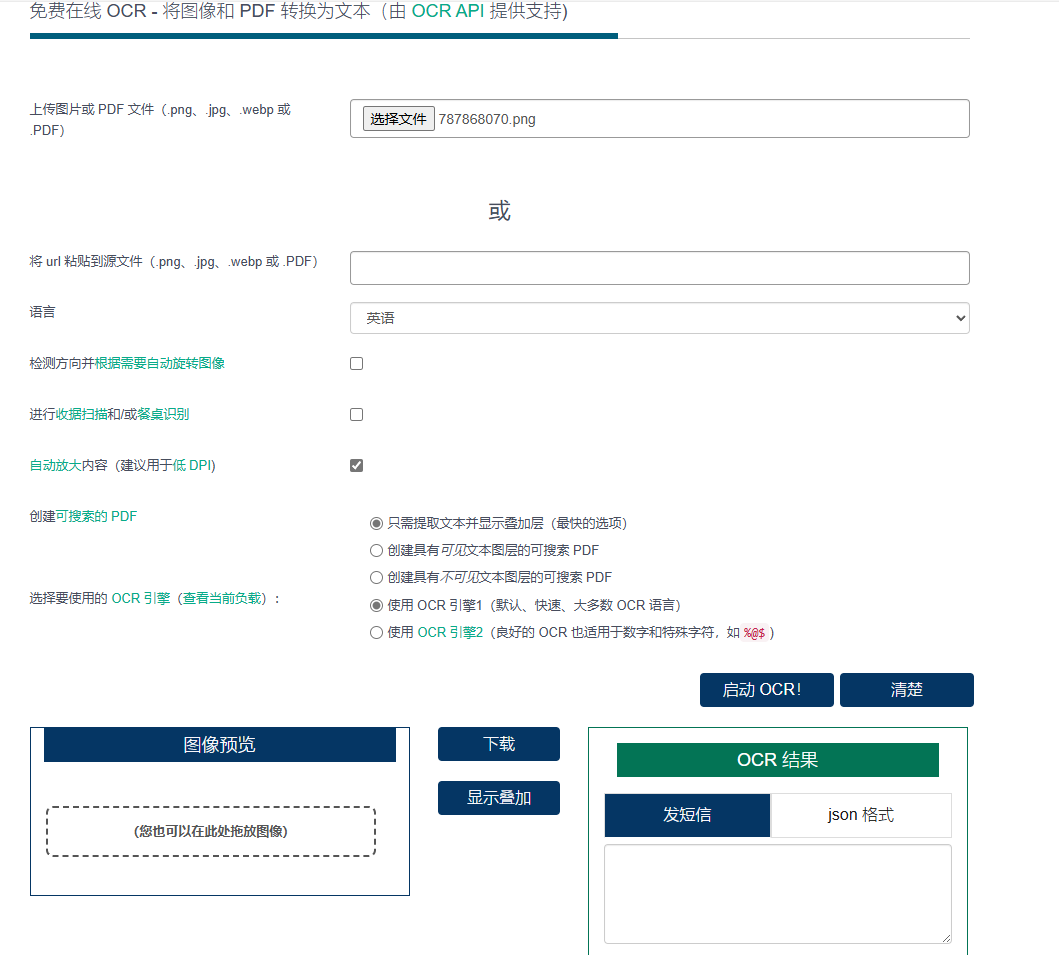Enable the 检测方向 auto-rotate checkbox
The image size is (1059, 955).
[357, 363]
